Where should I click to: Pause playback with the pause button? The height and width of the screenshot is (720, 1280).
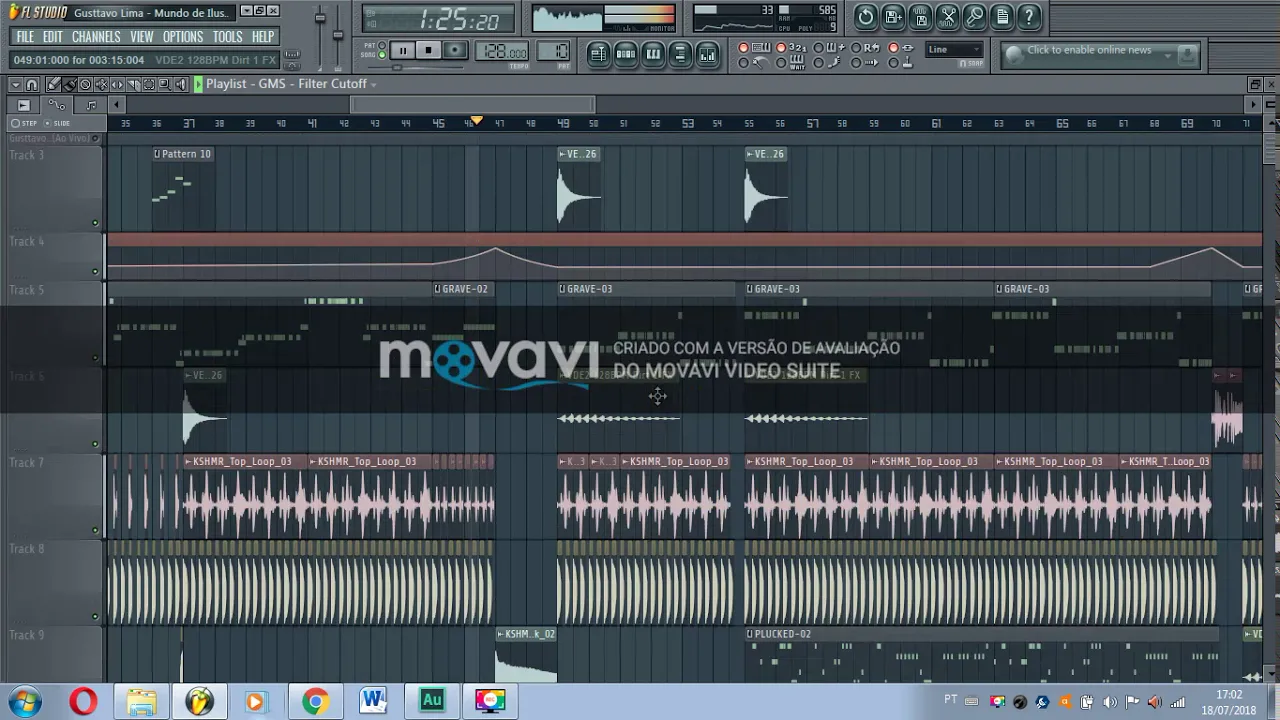click(x=402, y=50)
